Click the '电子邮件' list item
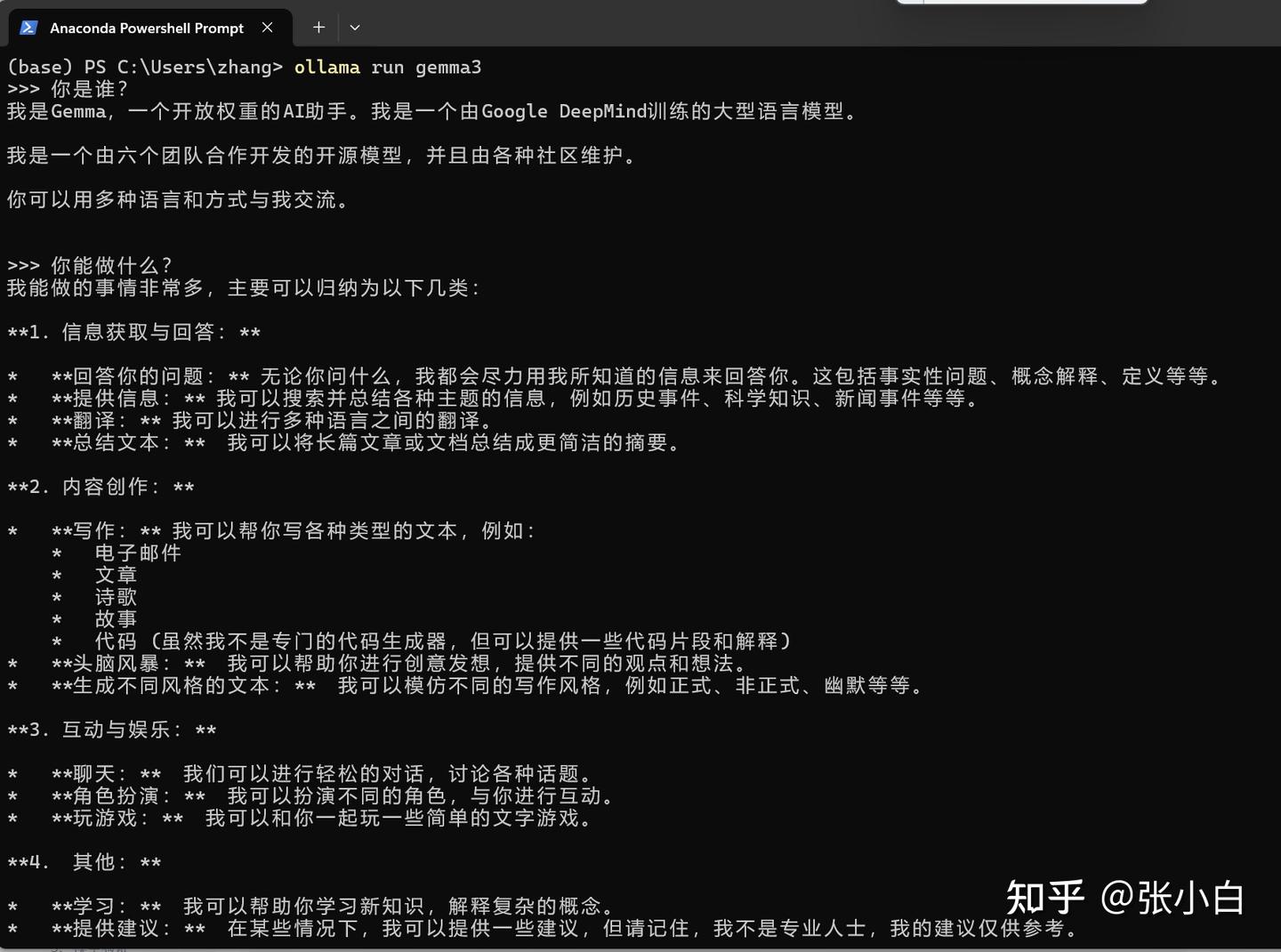 [138, 553]
